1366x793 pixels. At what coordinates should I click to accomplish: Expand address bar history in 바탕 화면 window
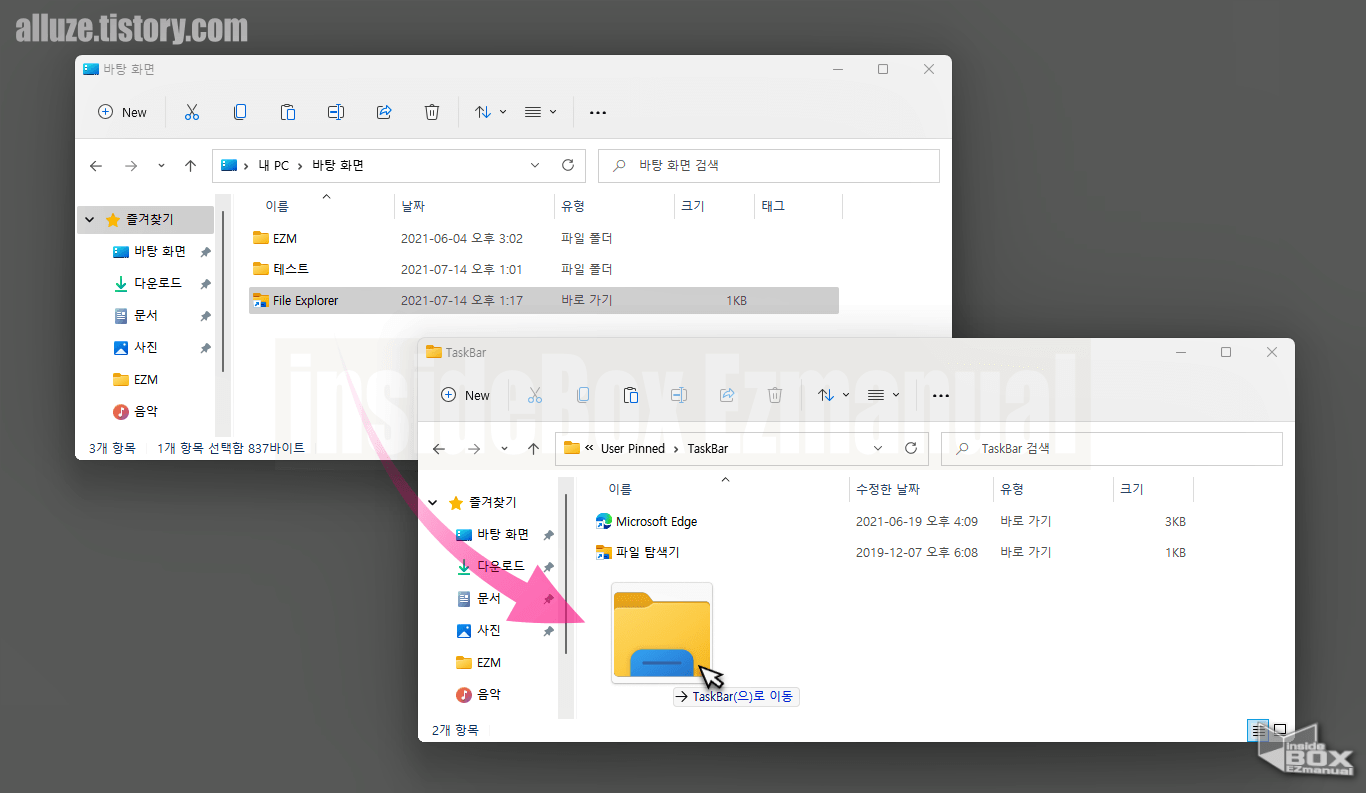click(535, 166)
